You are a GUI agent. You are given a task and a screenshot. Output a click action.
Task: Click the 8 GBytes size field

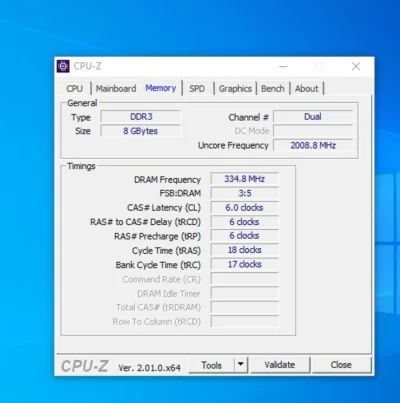141,131
